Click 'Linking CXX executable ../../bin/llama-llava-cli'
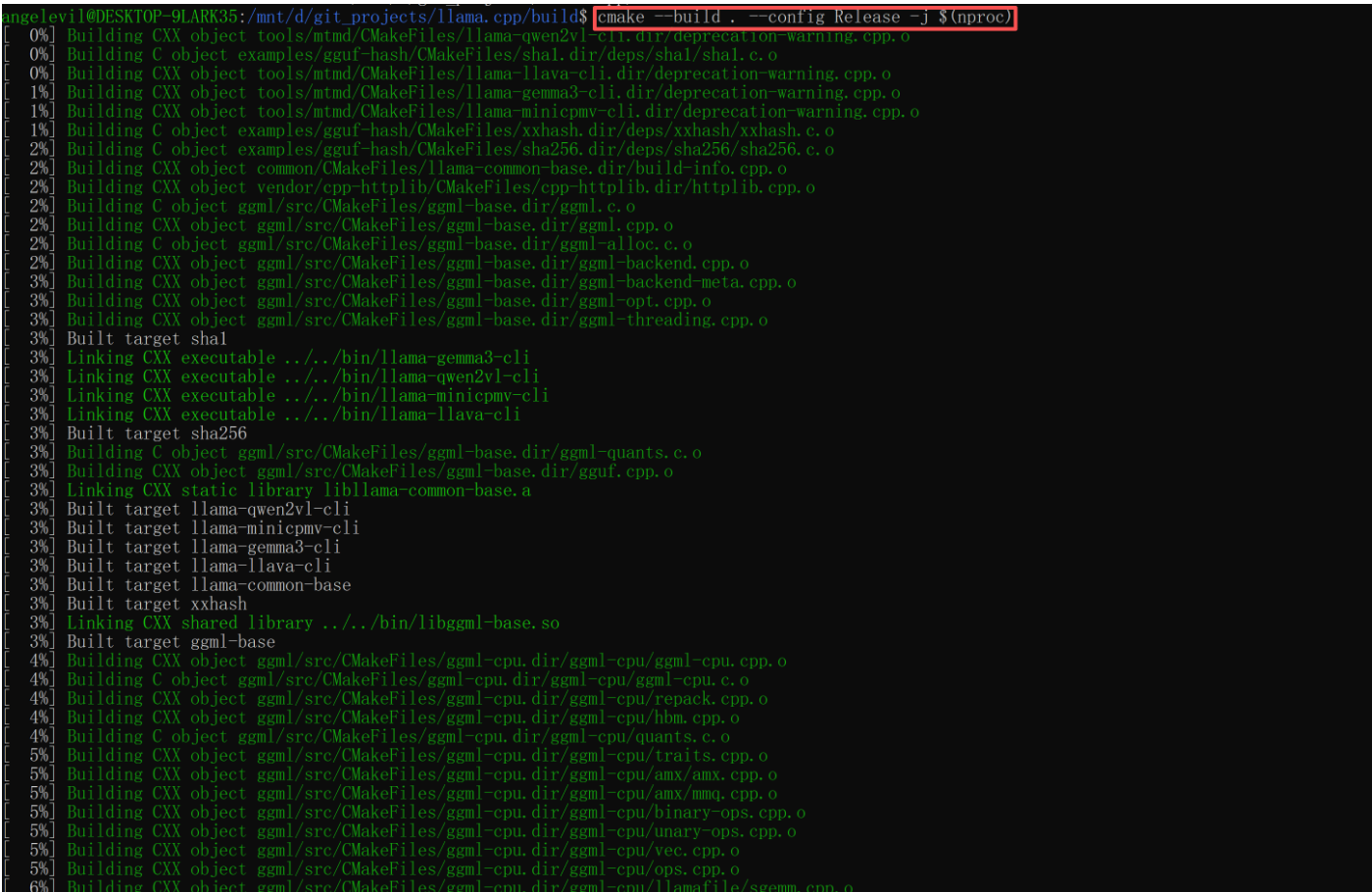Viewport: 1372px width, 892px height. tap(262, 415)
